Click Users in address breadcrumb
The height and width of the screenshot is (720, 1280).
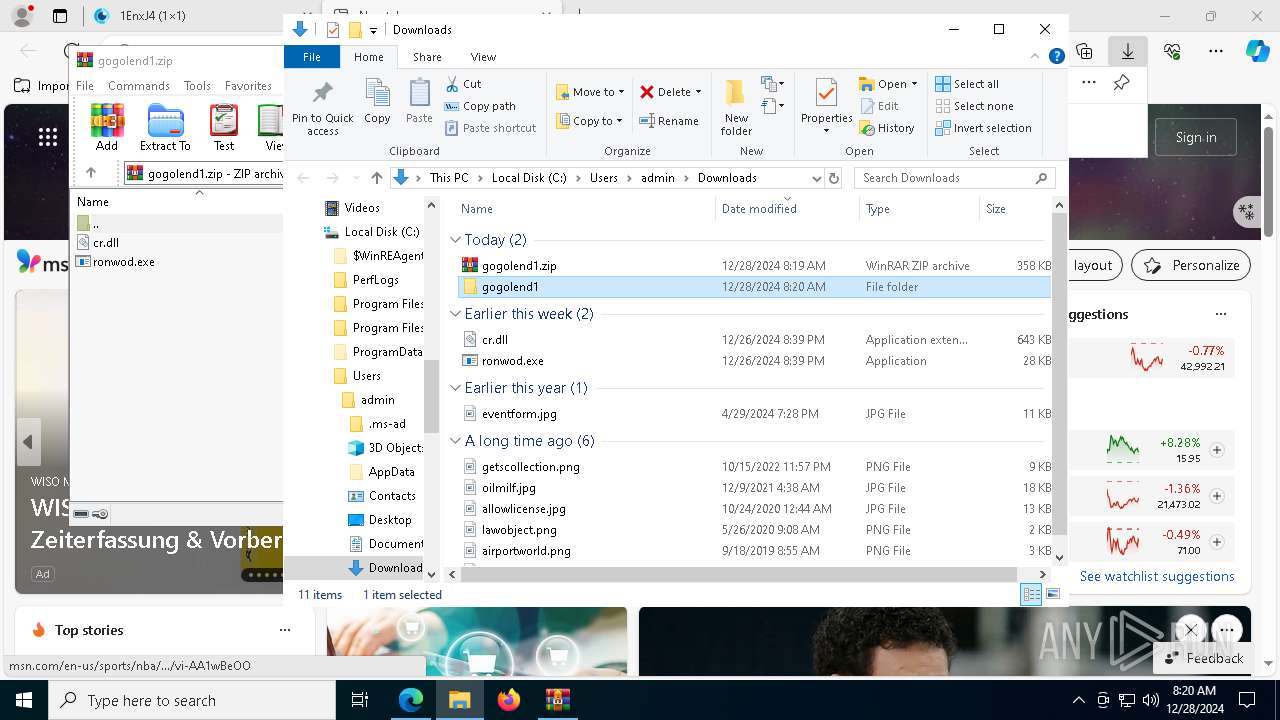[603, 178]
